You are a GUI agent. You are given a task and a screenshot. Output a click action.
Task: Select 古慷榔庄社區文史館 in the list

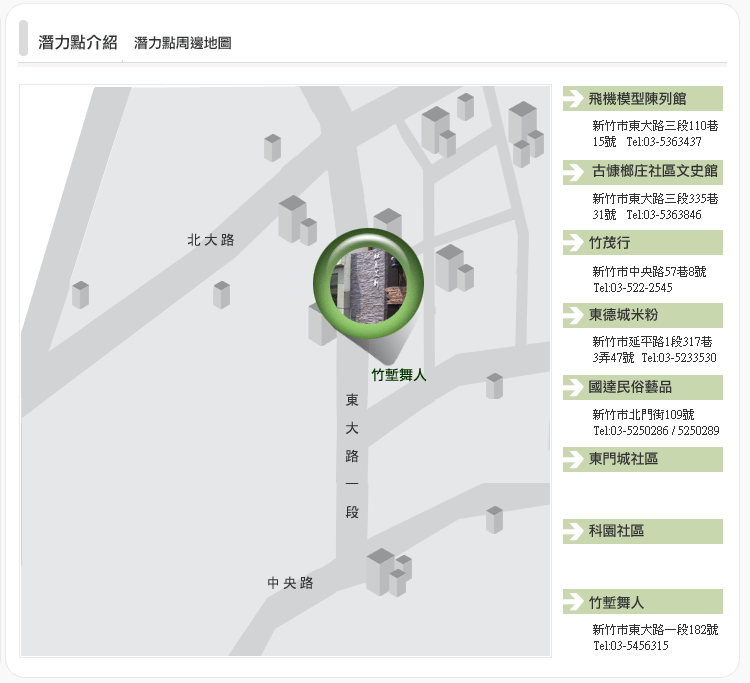pyautogui.click(x=642, y=172)
